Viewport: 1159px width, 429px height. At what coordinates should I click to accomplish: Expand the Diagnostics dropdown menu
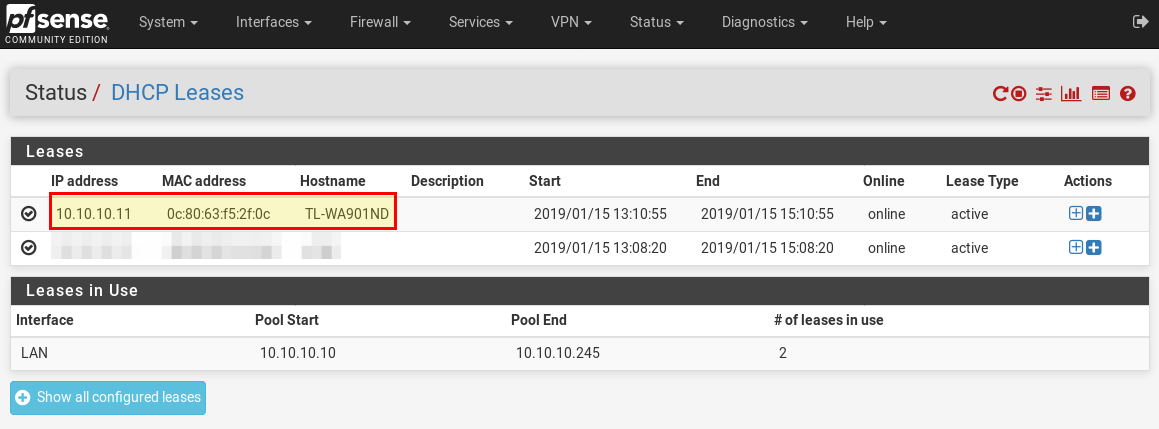pos(764,22)
